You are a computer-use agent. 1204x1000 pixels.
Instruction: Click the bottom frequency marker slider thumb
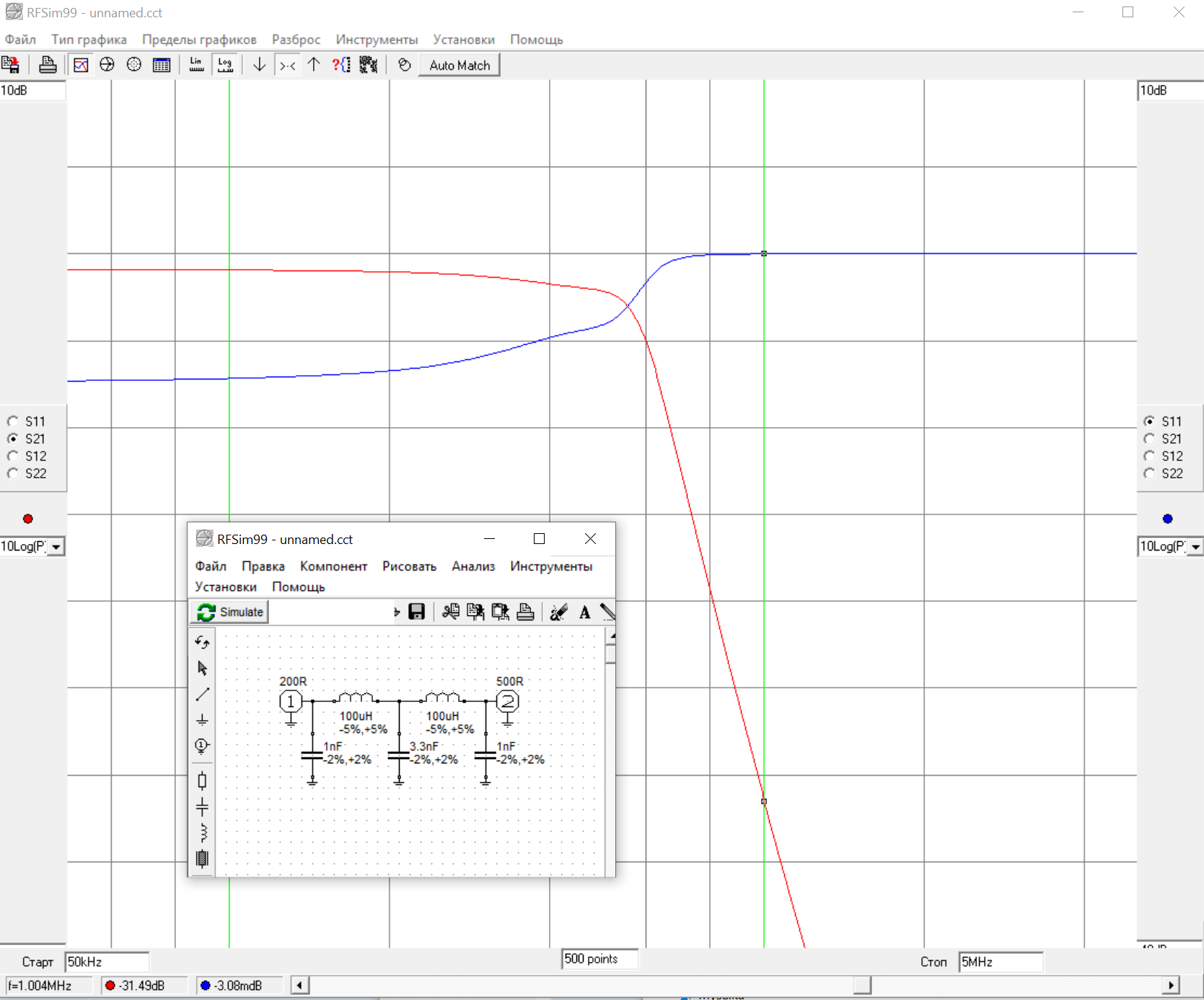coord(861,985)
